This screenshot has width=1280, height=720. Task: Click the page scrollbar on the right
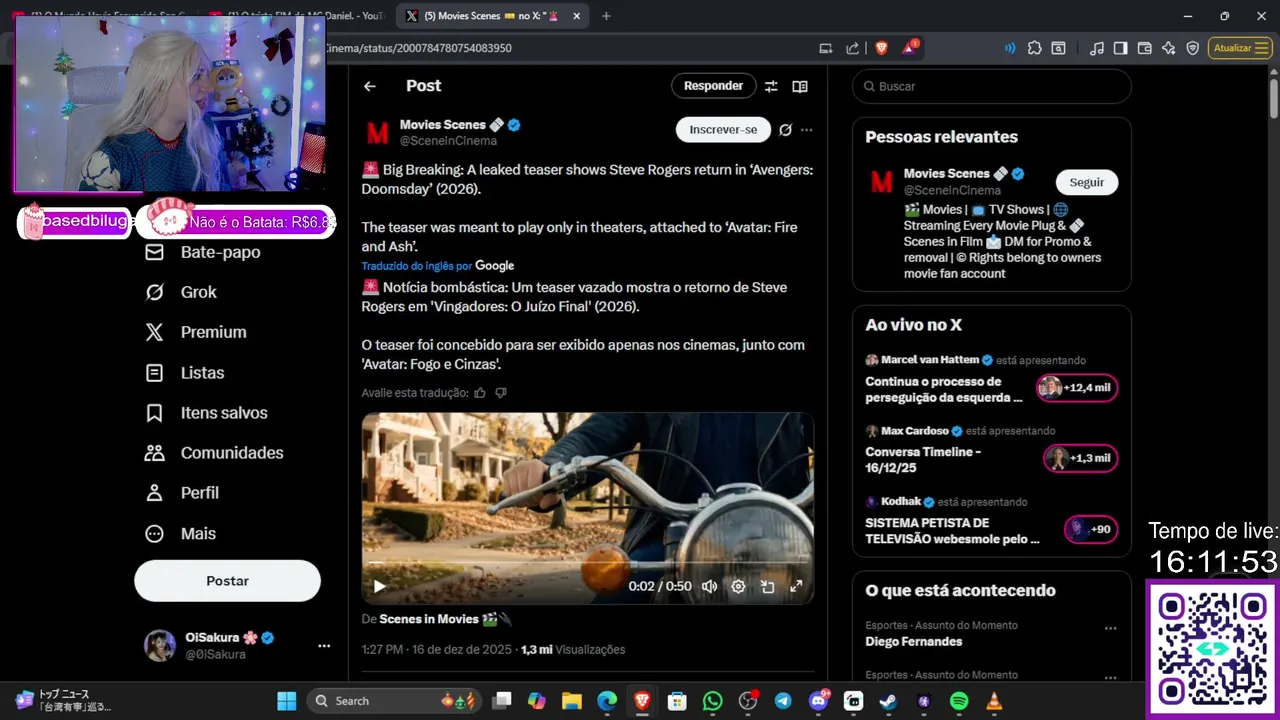1273,100
